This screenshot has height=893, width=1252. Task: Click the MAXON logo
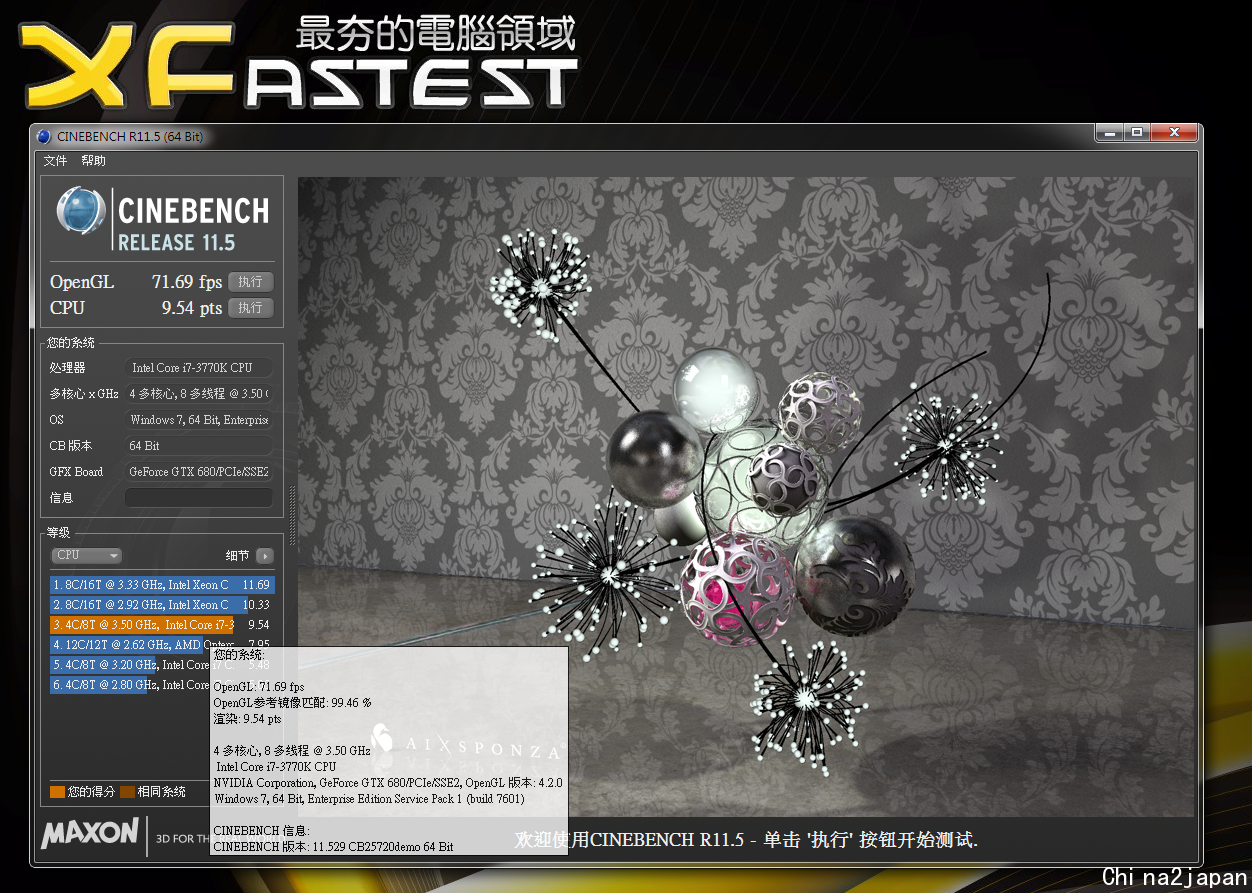pos(90,832)
